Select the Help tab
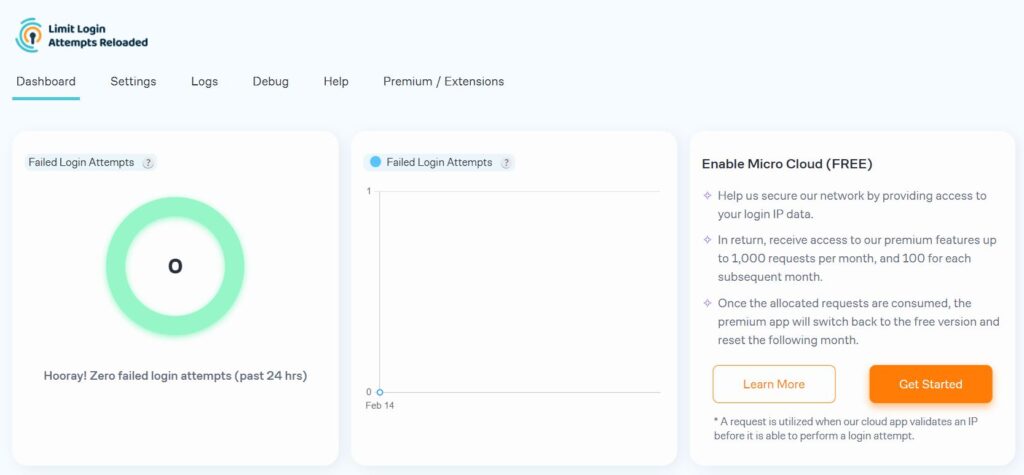This screenshot has width=1024, height=475. [336, 82]
